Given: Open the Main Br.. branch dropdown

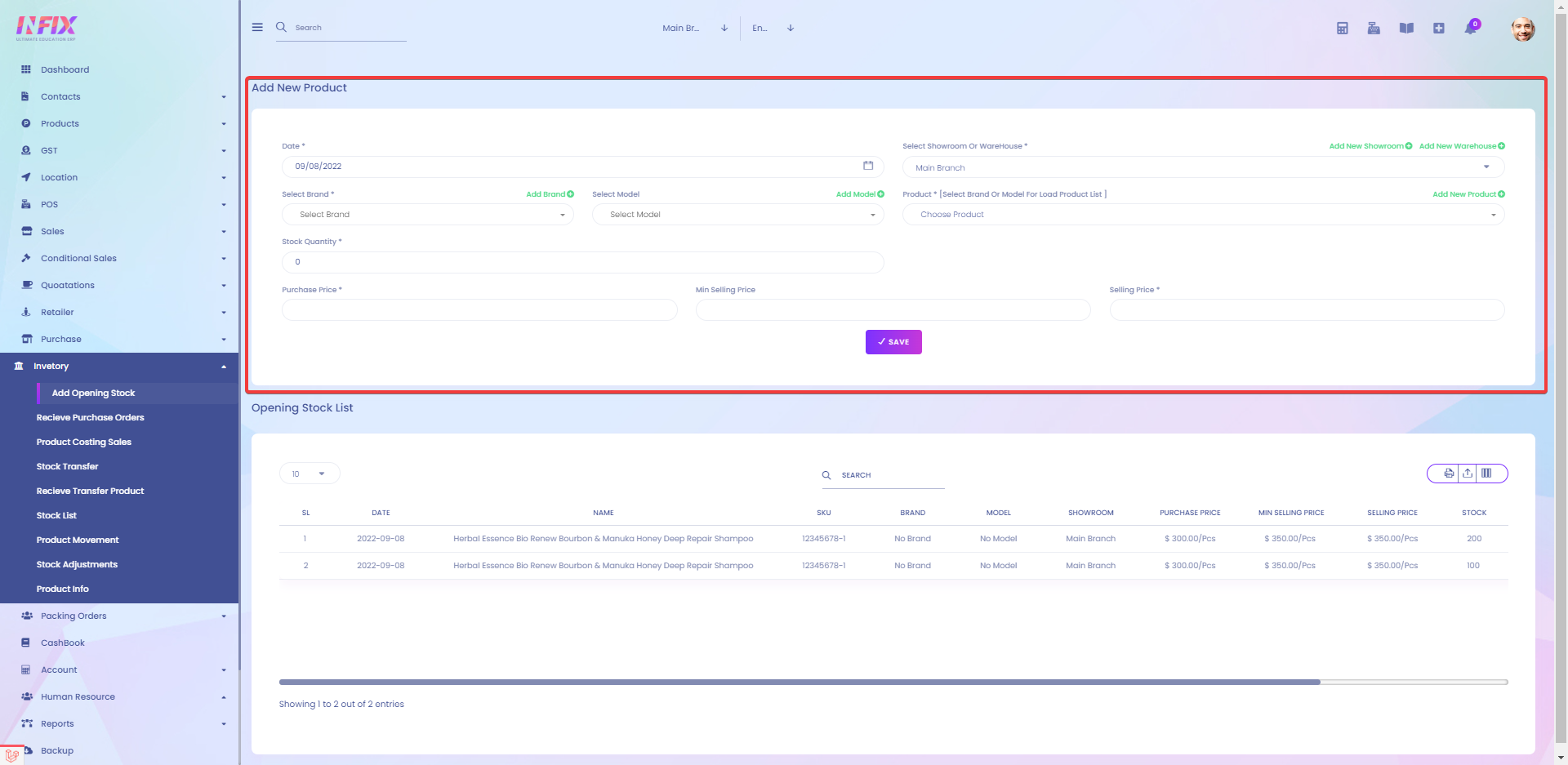Looking at the screenshot, I should [694, 28].
